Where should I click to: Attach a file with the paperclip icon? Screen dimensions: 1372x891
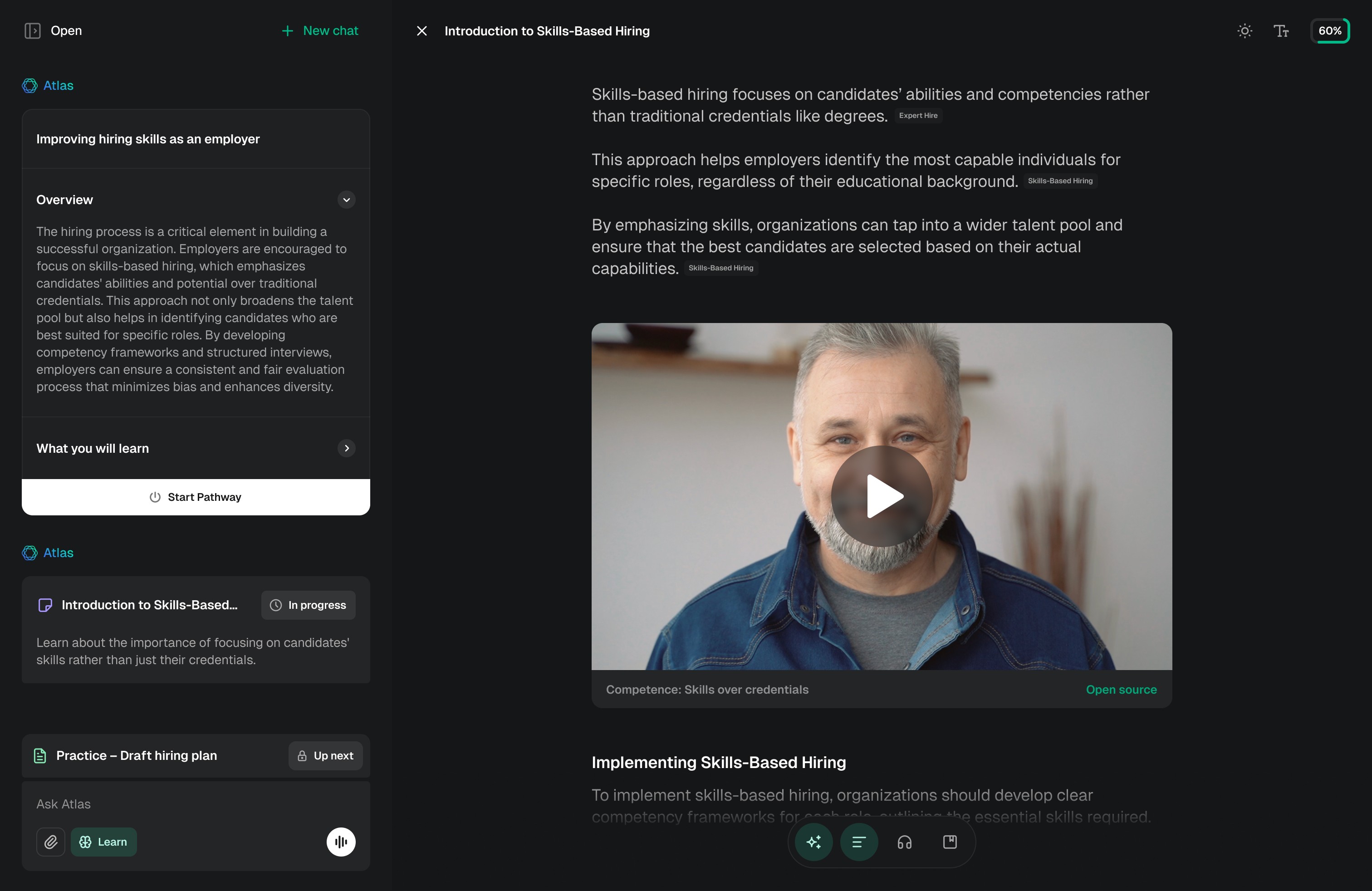[x=50, y=842]
